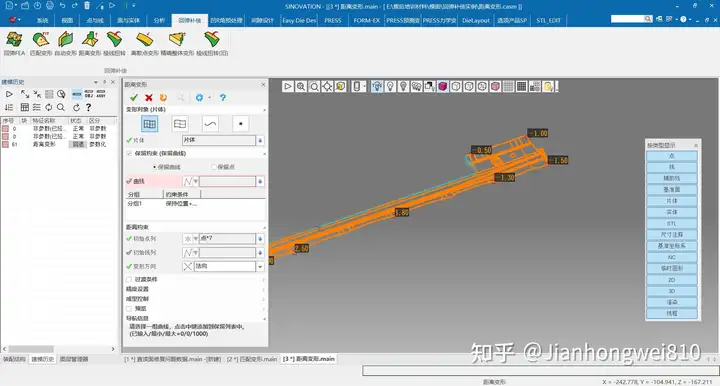Open the DieLayout ribbon tab
Image resolution: width=720 pixels, height=386 pixels.
(x=476, y=20)
